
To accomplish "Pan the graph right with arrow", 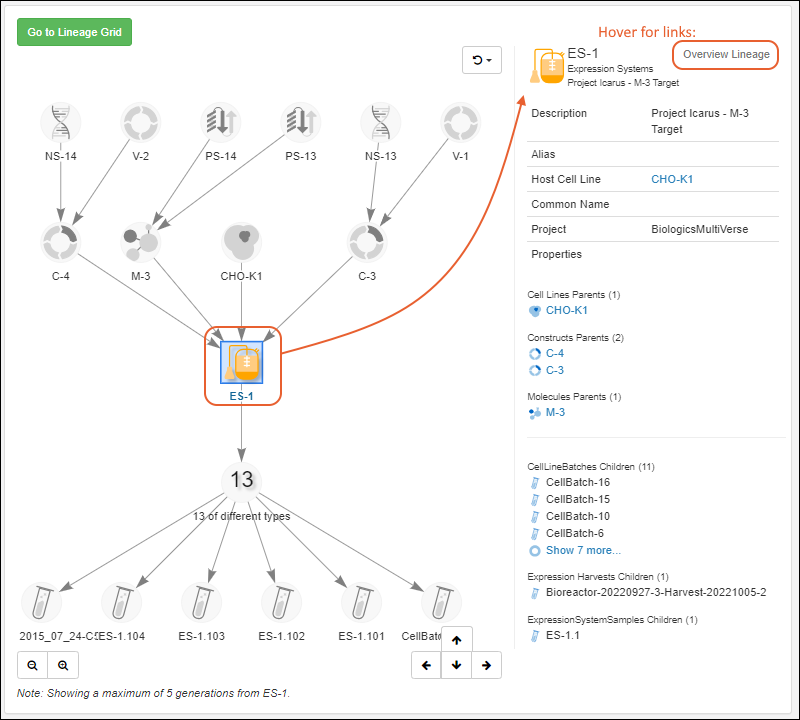I will point(486,665).
